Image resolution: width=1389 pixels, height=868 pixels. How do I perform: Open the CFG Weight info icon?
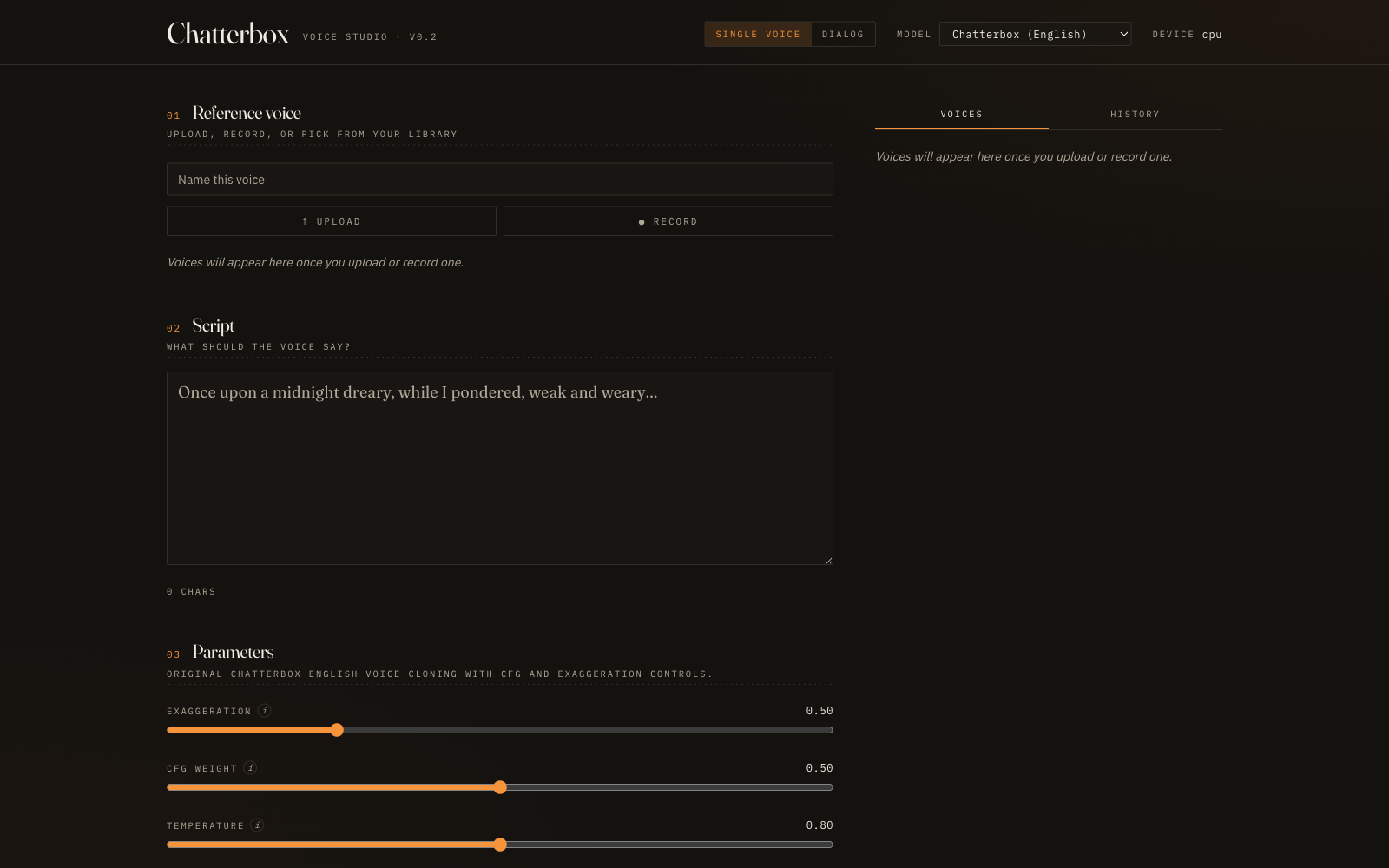pos(250,768)
